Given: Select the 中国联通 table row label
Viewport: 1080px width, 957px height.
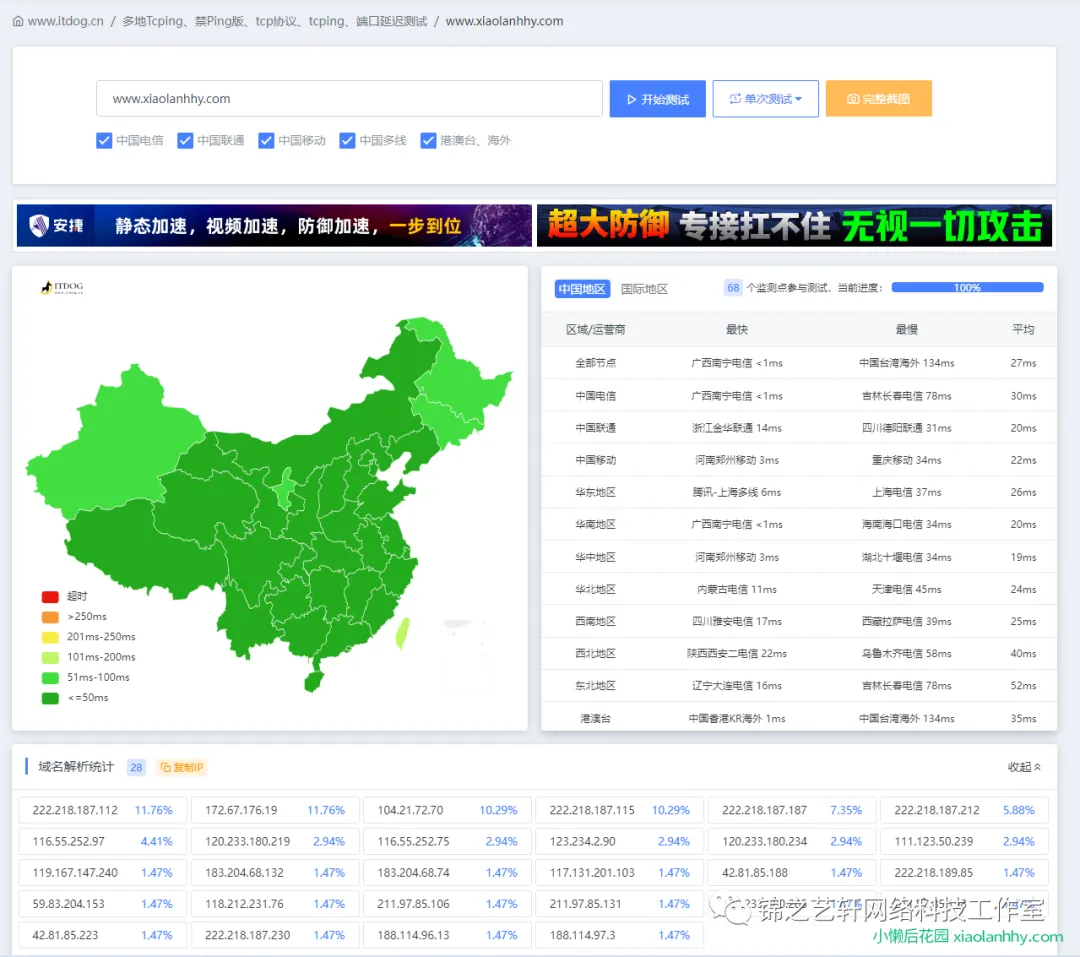Looking at the screenshot, I should [x=596, y=428].
